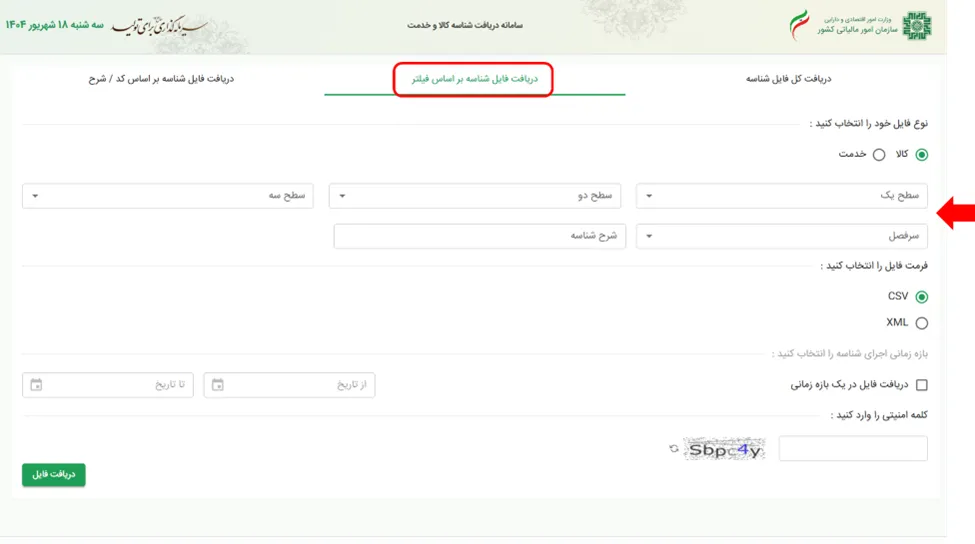Click the green دریافت فایل button
975x544 pixels.
coord(53,474)
